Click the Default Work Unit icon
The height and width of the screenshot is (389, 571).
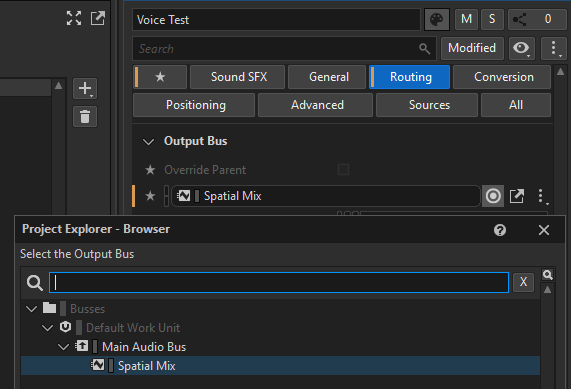coord(65,327)
